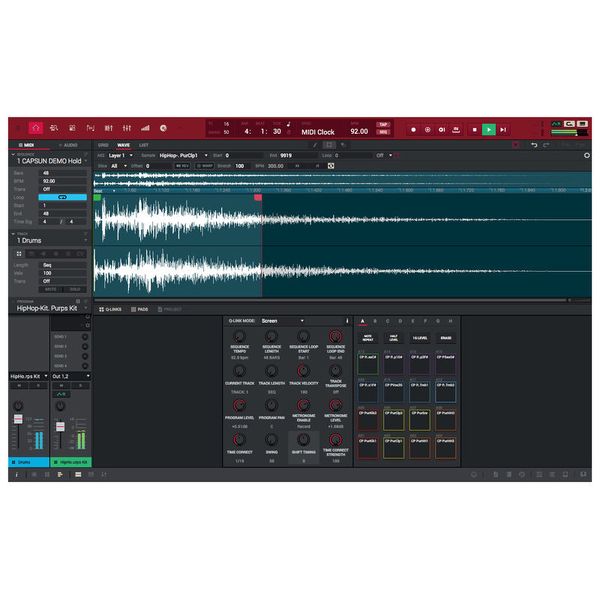Open the pad step-level bars icon
The width and height of the screenshot is (600, 600).
145,128
